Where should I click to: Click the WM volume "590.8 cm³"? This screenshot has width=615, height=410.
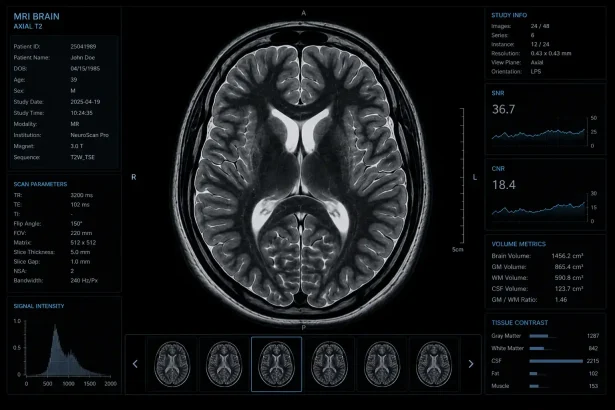click(569, 278)
